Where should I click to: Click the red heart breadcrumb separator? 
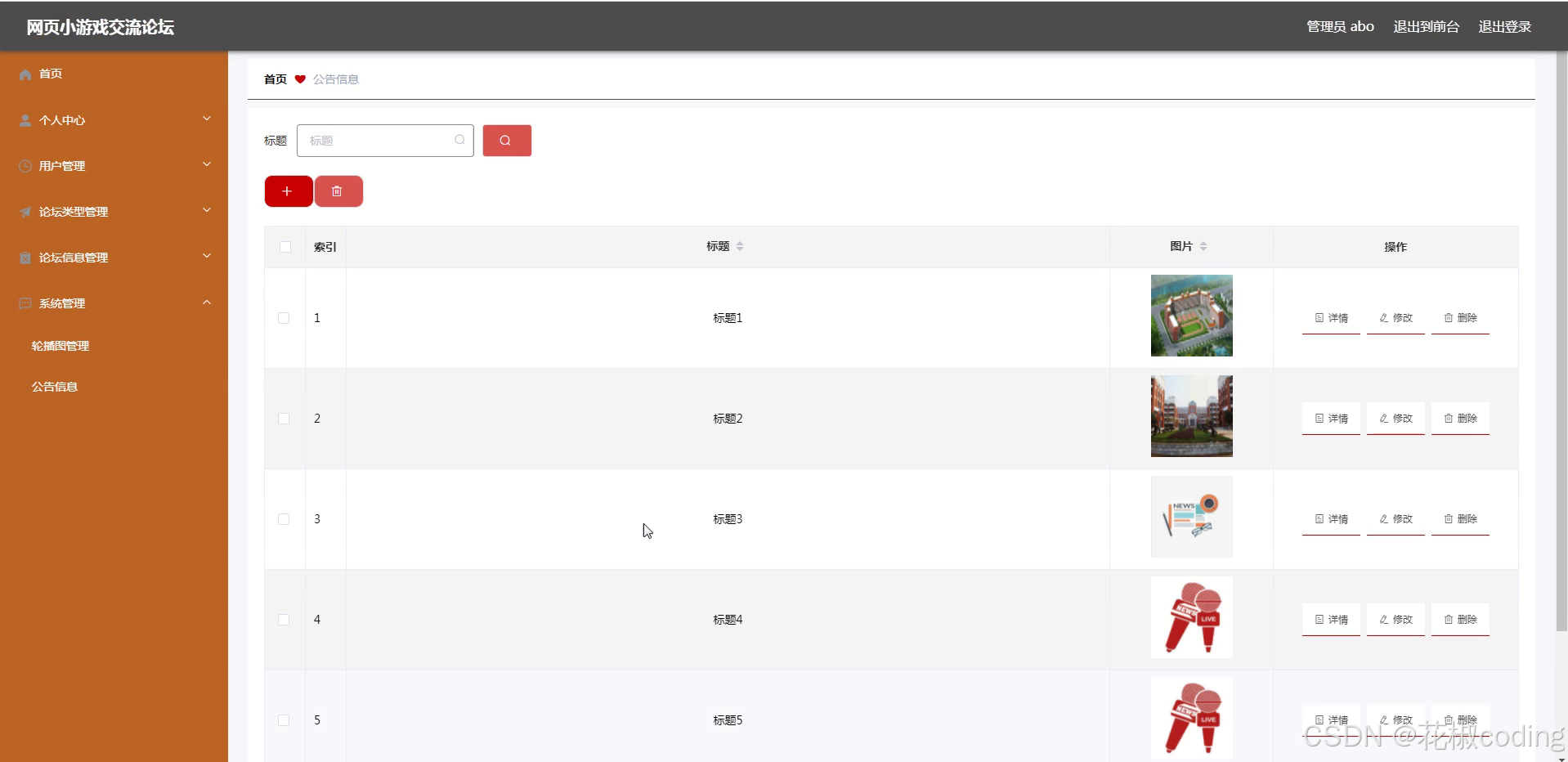300,79
